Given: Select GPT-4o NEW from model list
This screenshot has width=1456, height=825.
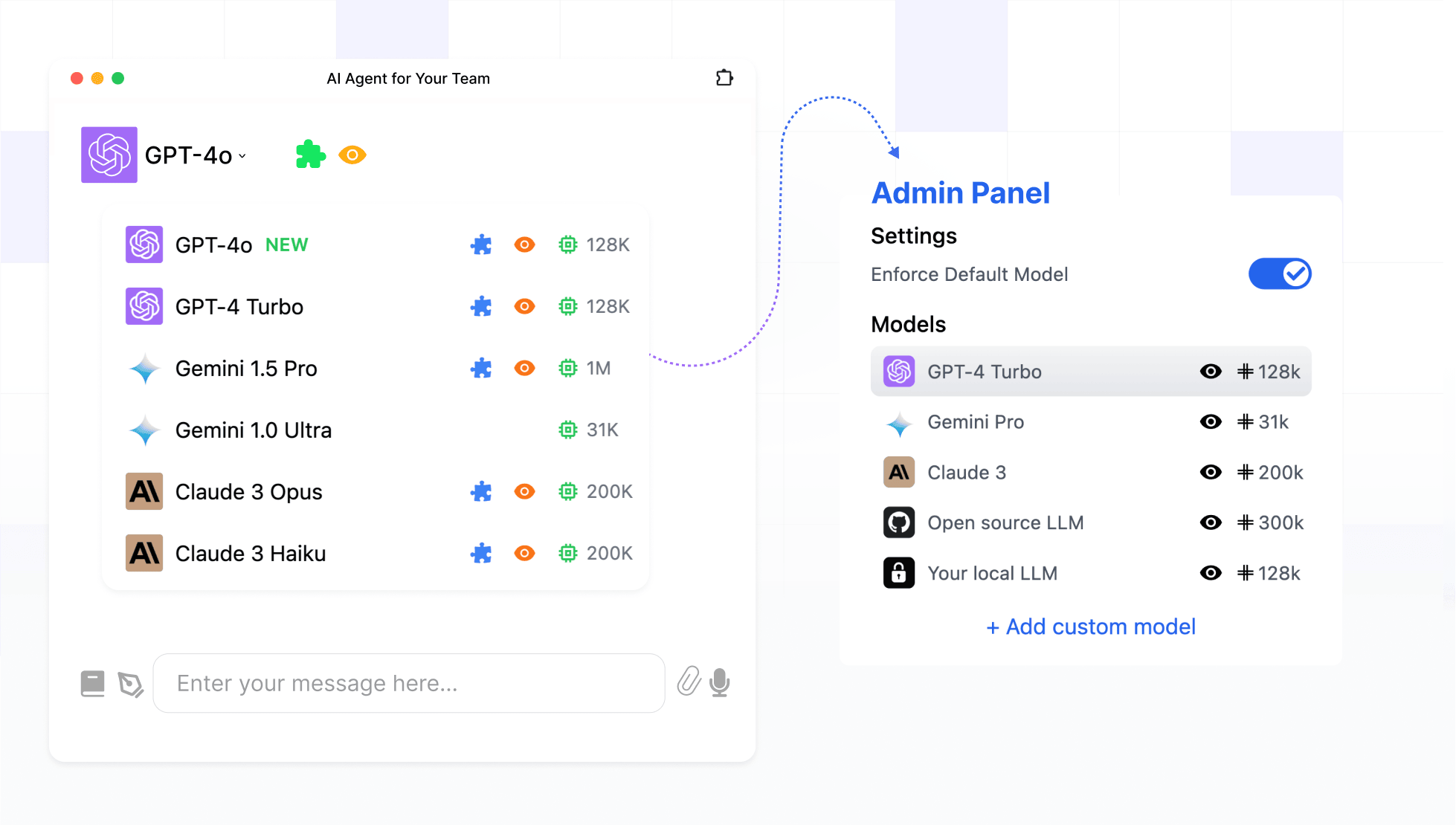Looking at the screenshot, I should pyautogui.click(x=376, y=245).
